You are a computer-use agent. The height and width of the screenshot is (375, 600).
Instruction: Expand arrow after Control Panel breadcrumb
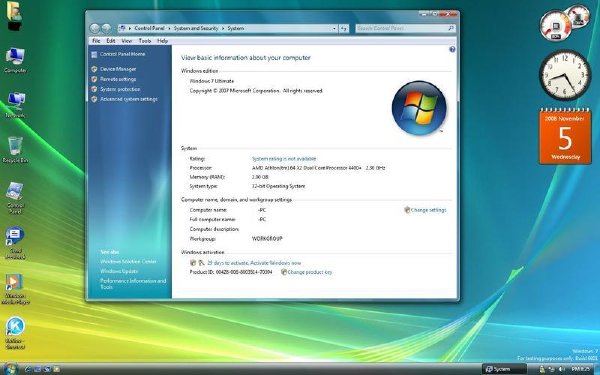(170, 28)
